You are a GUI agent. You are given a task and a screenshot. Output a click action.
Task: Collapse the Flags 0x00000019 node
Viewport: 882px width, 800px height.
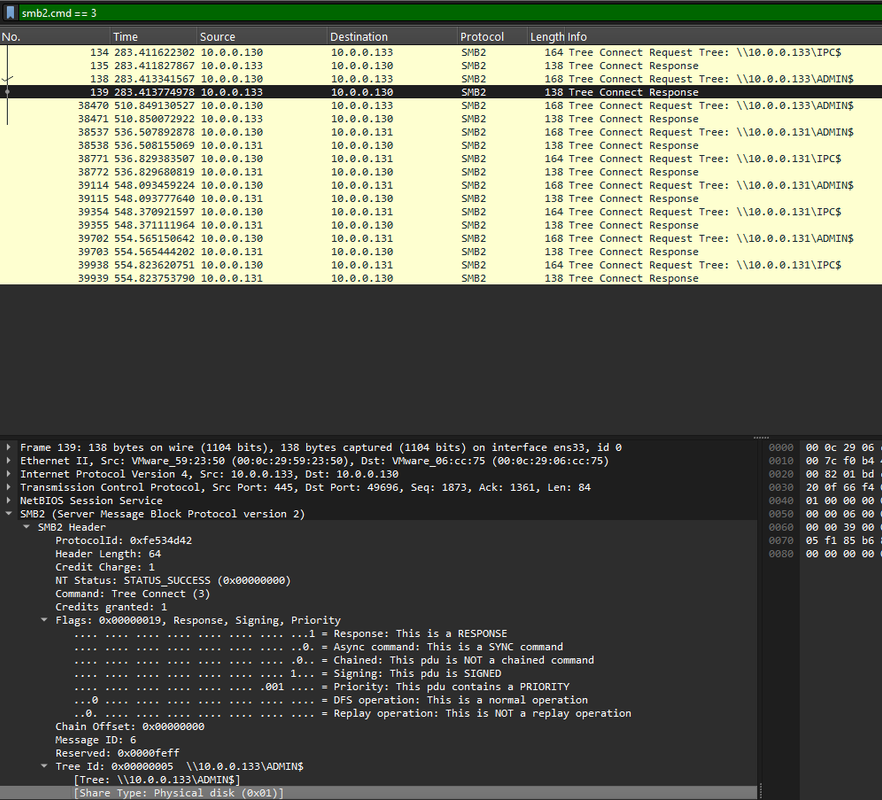click(x=44, y=621)
